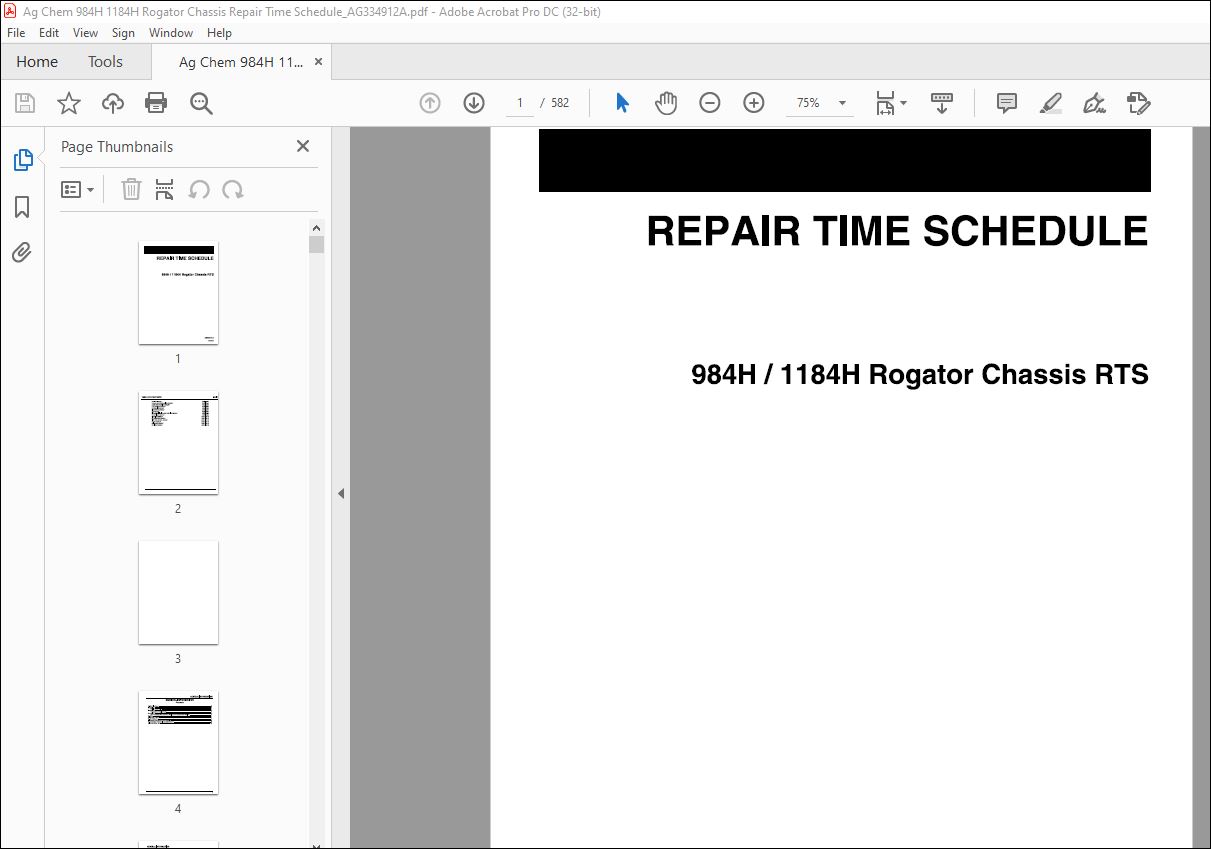Zoom out with the minus circle icon

[710, 103]
